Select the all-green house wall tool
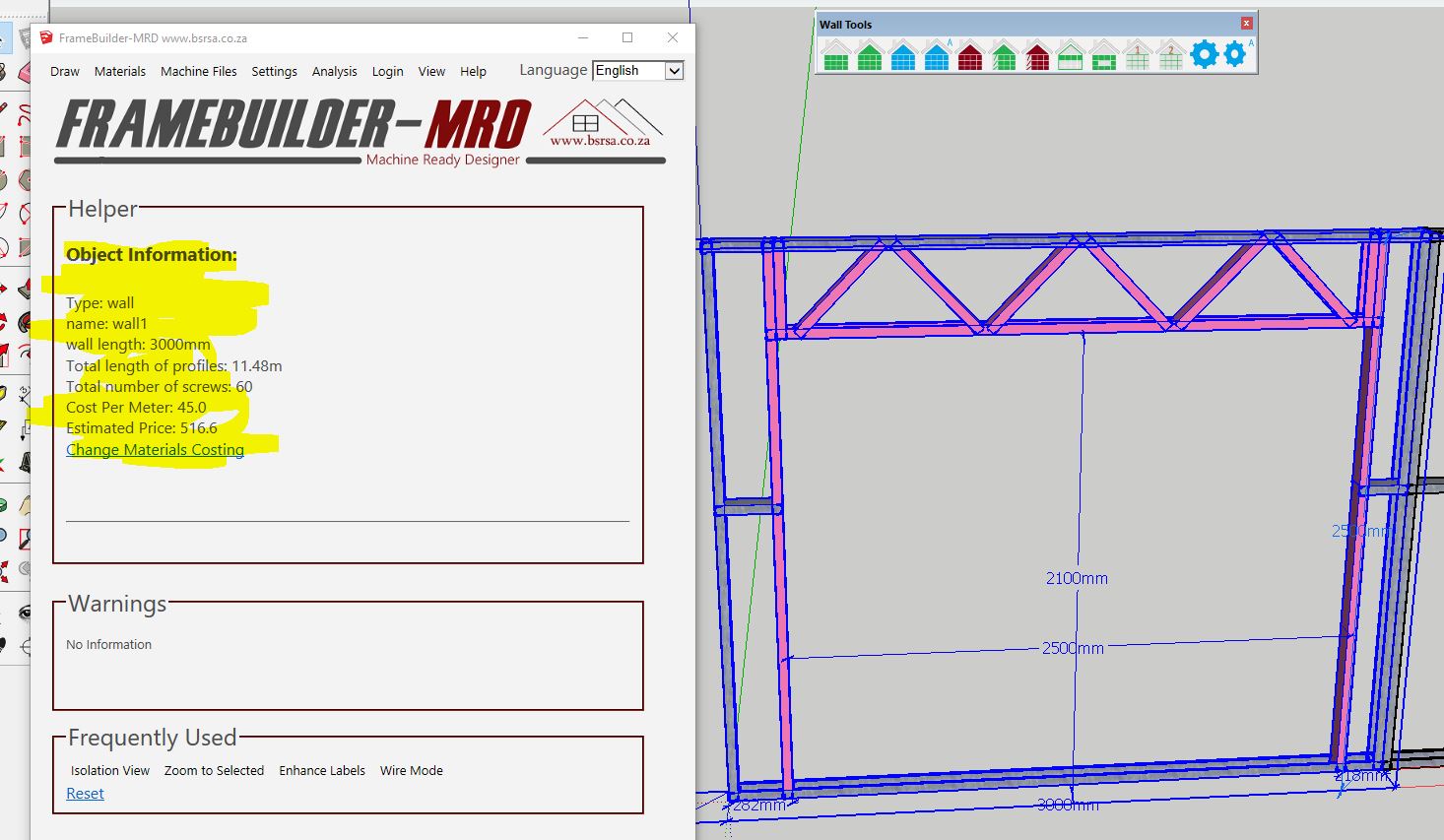The image size is (1444, 840). click(870, 55)
